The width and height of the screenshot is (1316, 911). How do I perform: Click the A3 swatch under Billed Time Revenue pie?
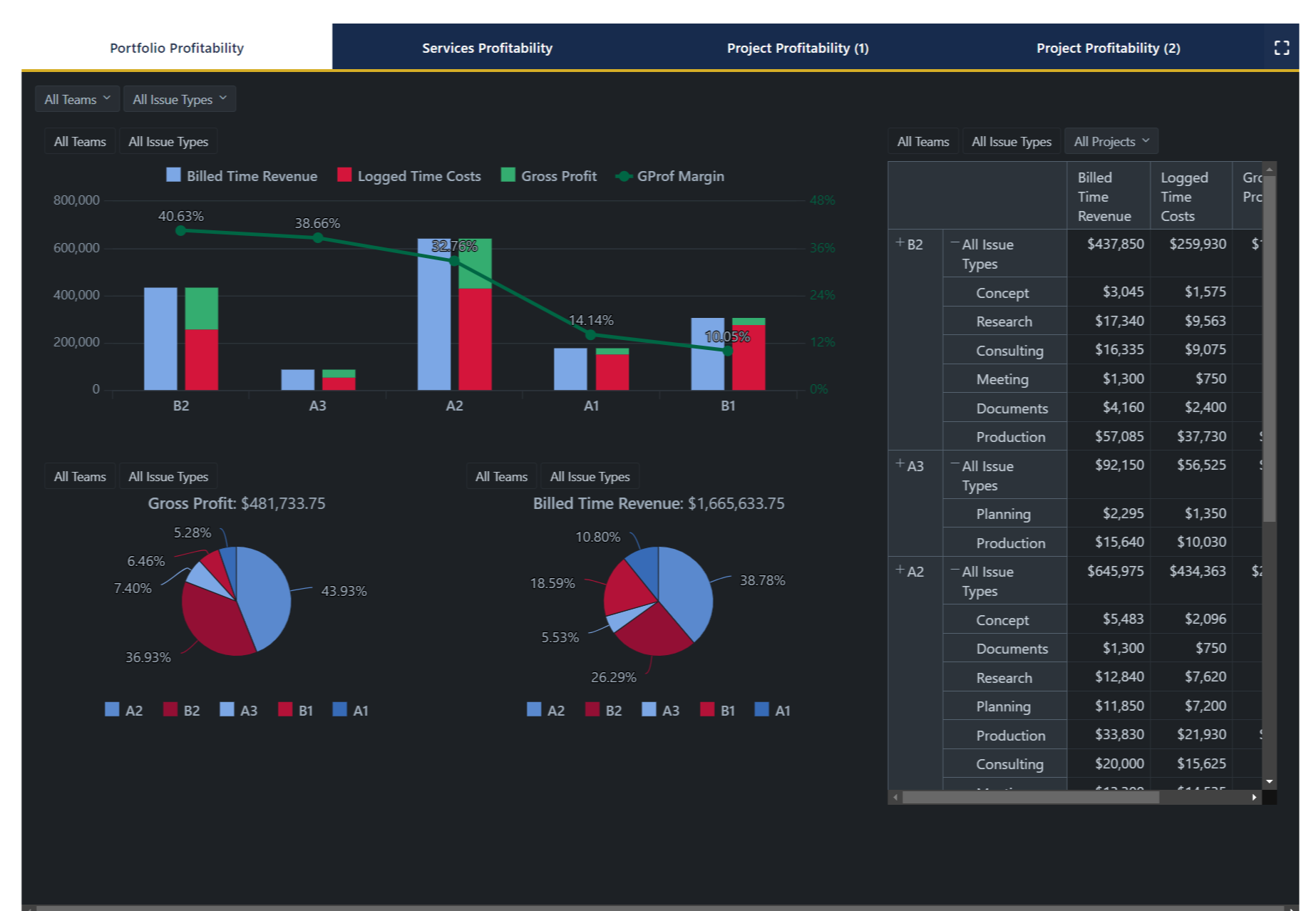pyautogui.click(x=650, y=710)
